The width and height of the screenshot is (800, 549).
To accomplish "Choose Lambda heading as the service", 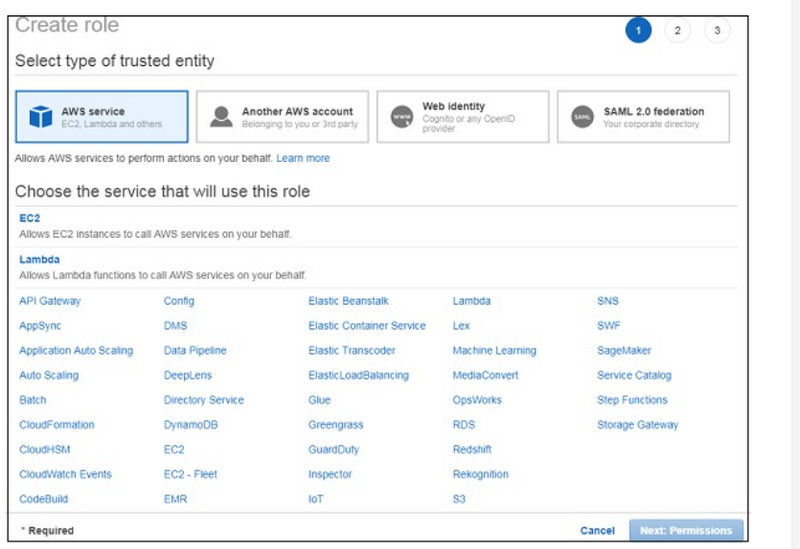I will (39, 259).
